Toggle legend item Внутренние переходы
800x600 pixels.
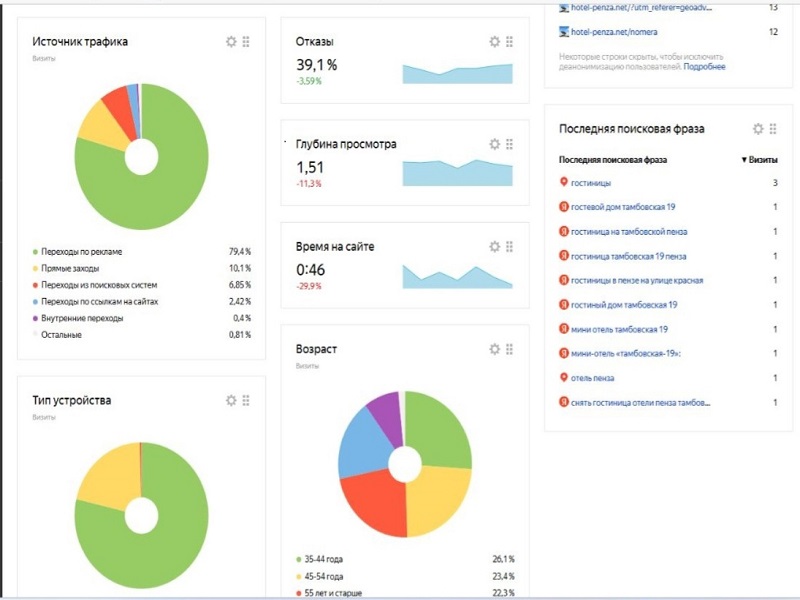pyautogui.click(x=78, y=318)
